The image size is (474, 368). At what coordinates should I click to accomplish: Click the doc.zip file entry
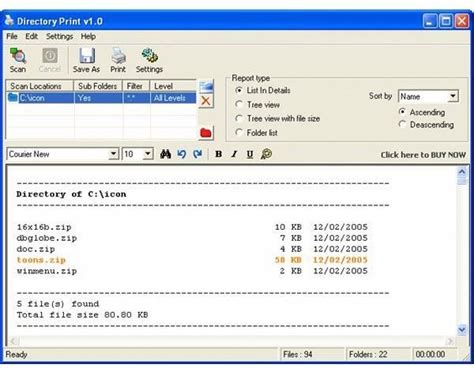[x=36, y=249]
